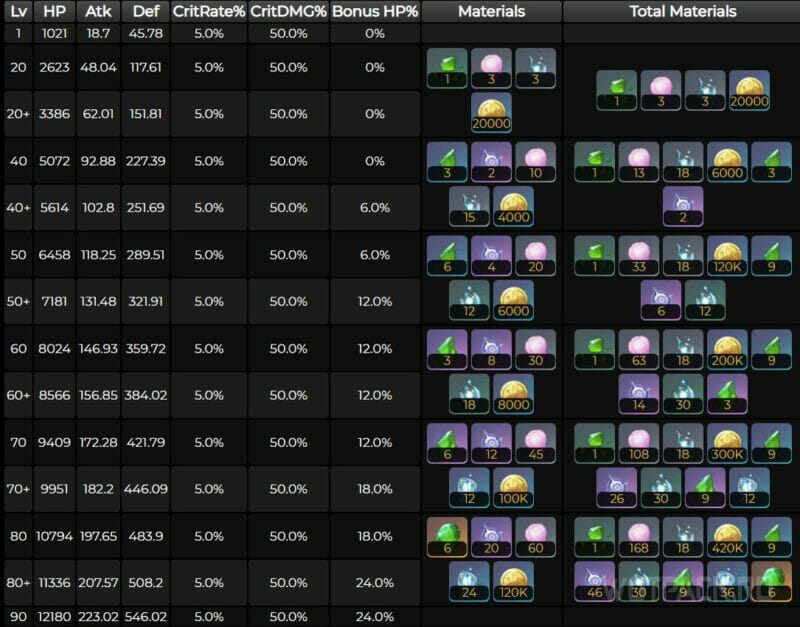The height and width of the screenshot is (627, 800).
Task: Click the crystal icon labeled 24
Action: point(469,582)
